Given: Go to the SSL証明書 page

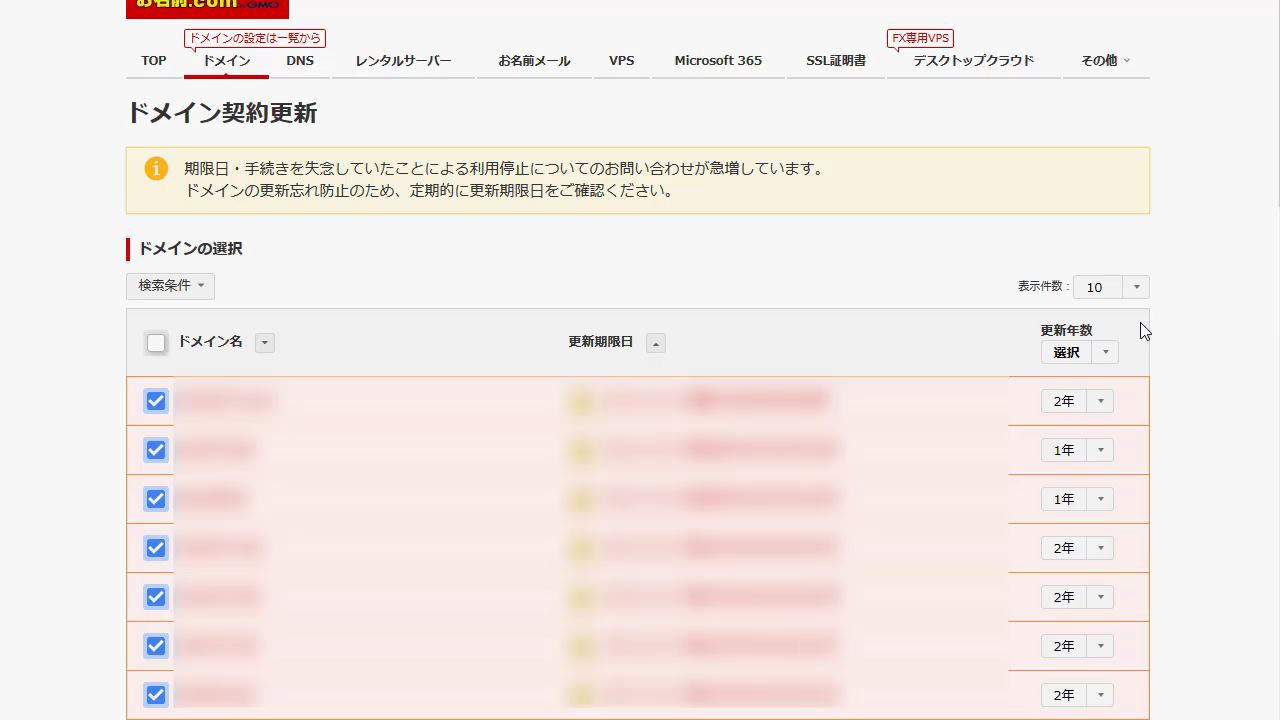Looking at the screenshot, I should (x=836, y=61).
